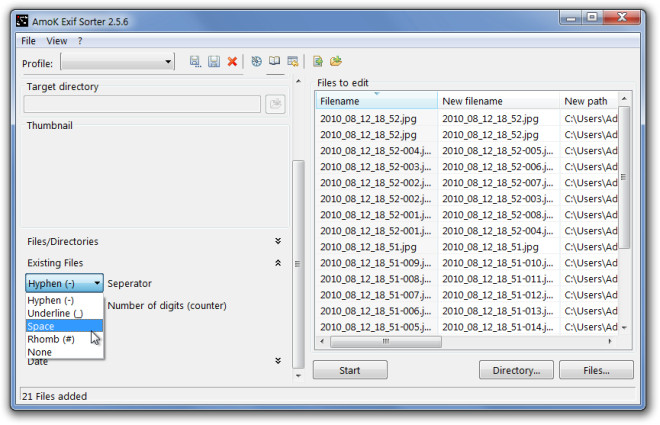Click the AmoK Exif Sorter title bar icon
The height and width of the screenshot is (425, 660).
point(22,21)
